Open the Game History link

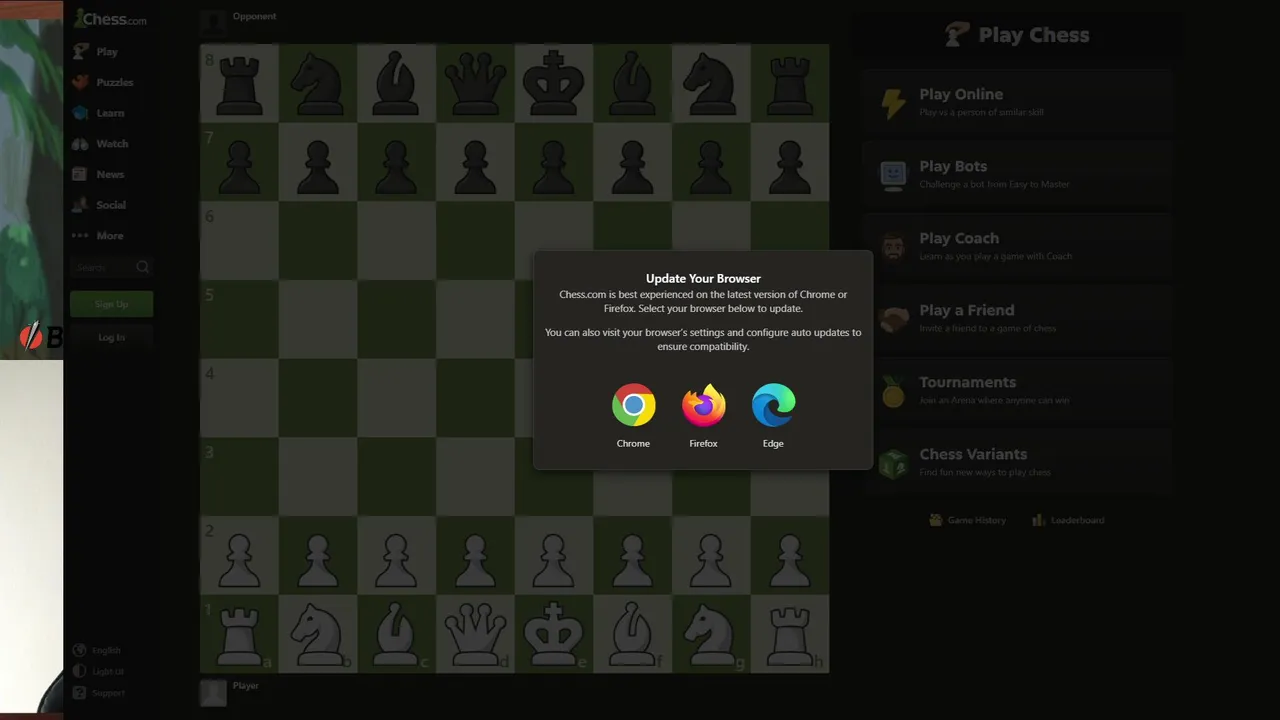pos(967,520)
